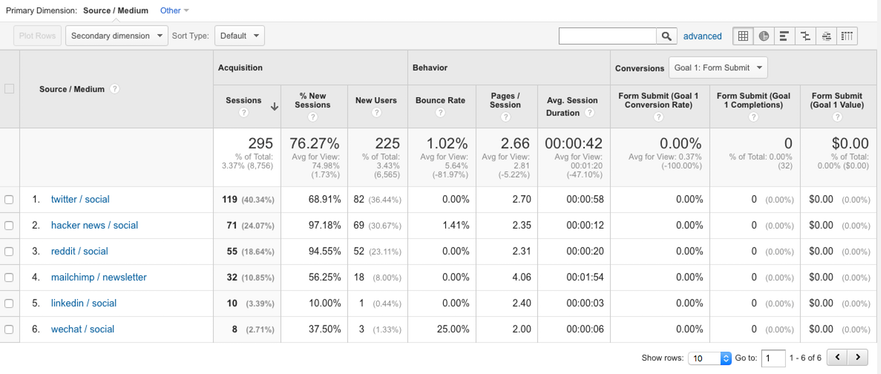Open the Secondary dimension dropdown
The image size is (881, 374).
[x=117, y=36]
